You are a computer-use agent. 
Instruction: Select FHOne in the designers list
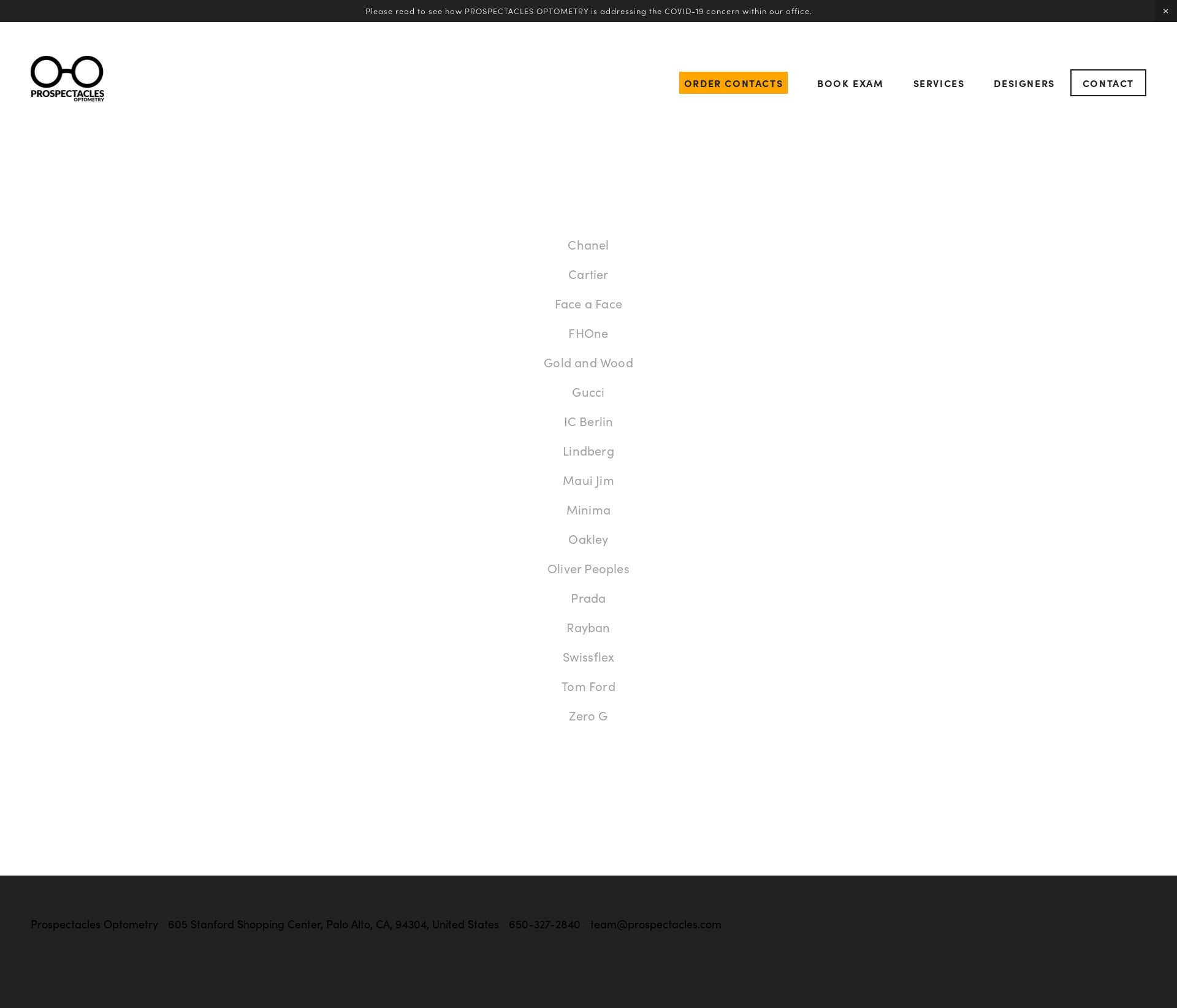coord(588,334)
